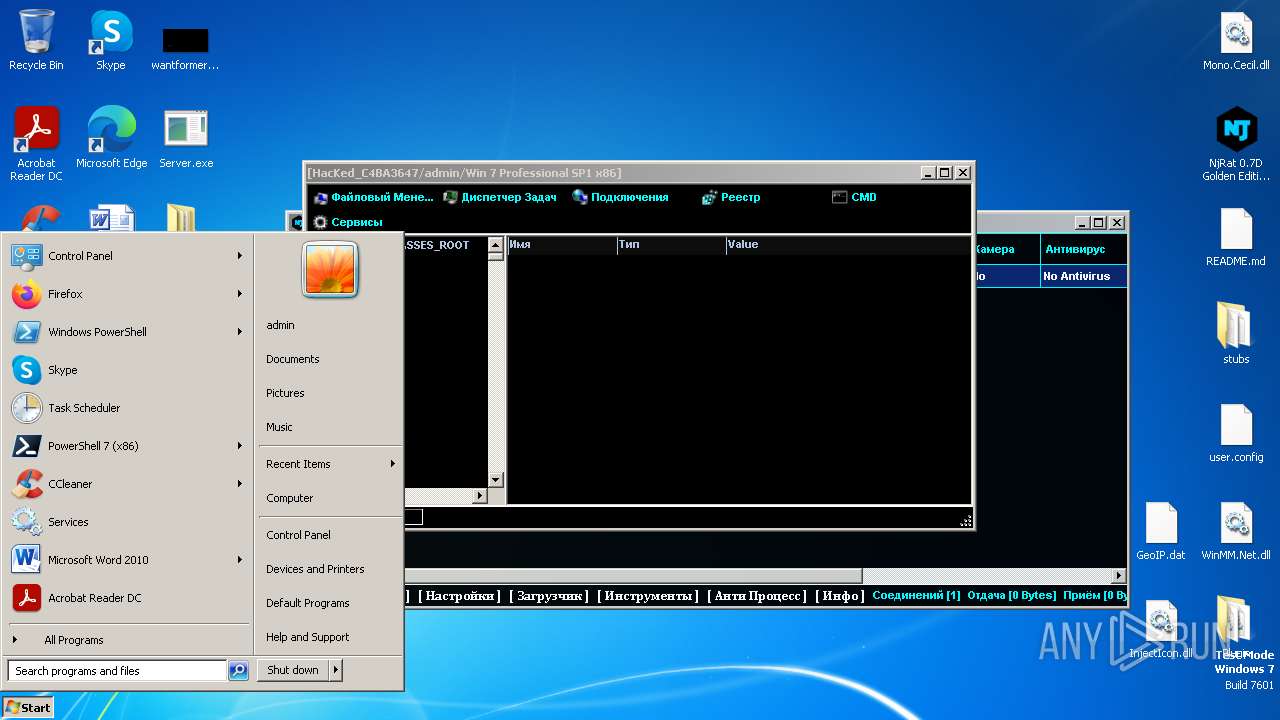
Task: Open Control Panel in Start menu left list
Action: tap(128, 256)
